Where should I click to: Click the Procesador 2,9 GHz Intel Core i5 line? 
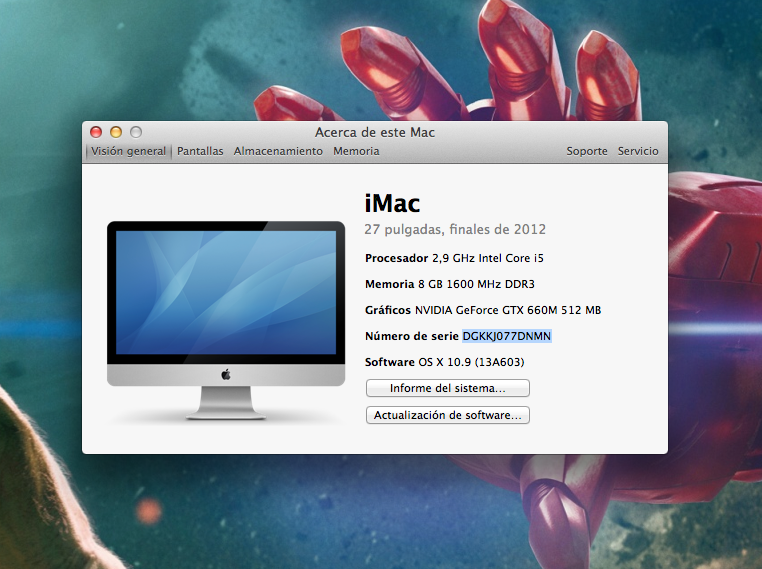point(454,258)
